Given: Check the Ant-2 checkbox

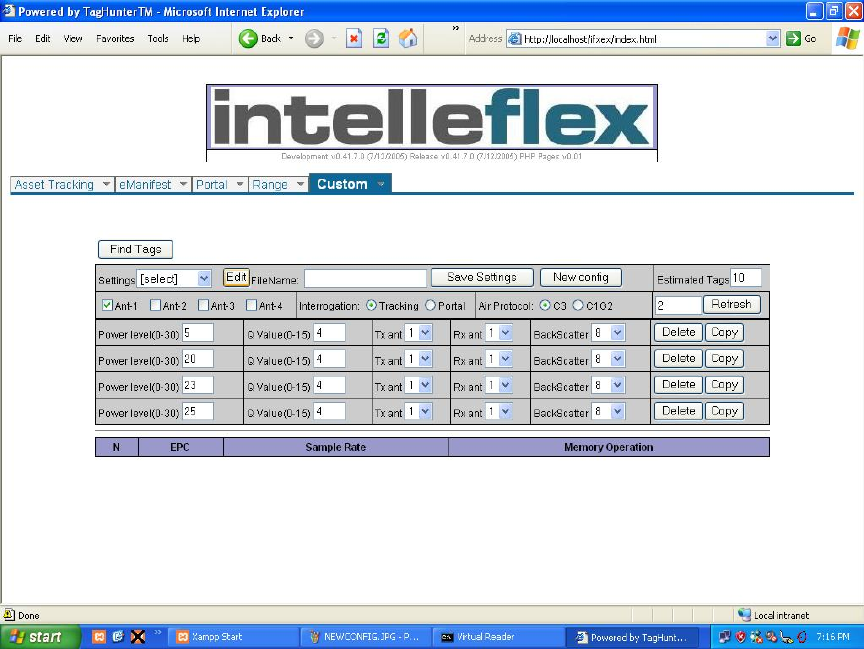Looking at the screenshot, I should [155, 305].
